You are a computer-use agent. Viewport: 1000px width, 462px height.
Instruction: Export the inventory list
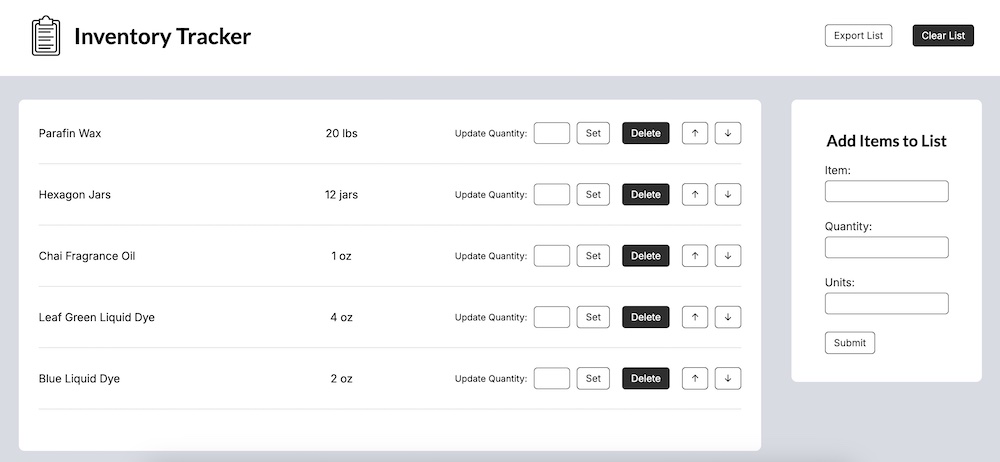[858, 36]
